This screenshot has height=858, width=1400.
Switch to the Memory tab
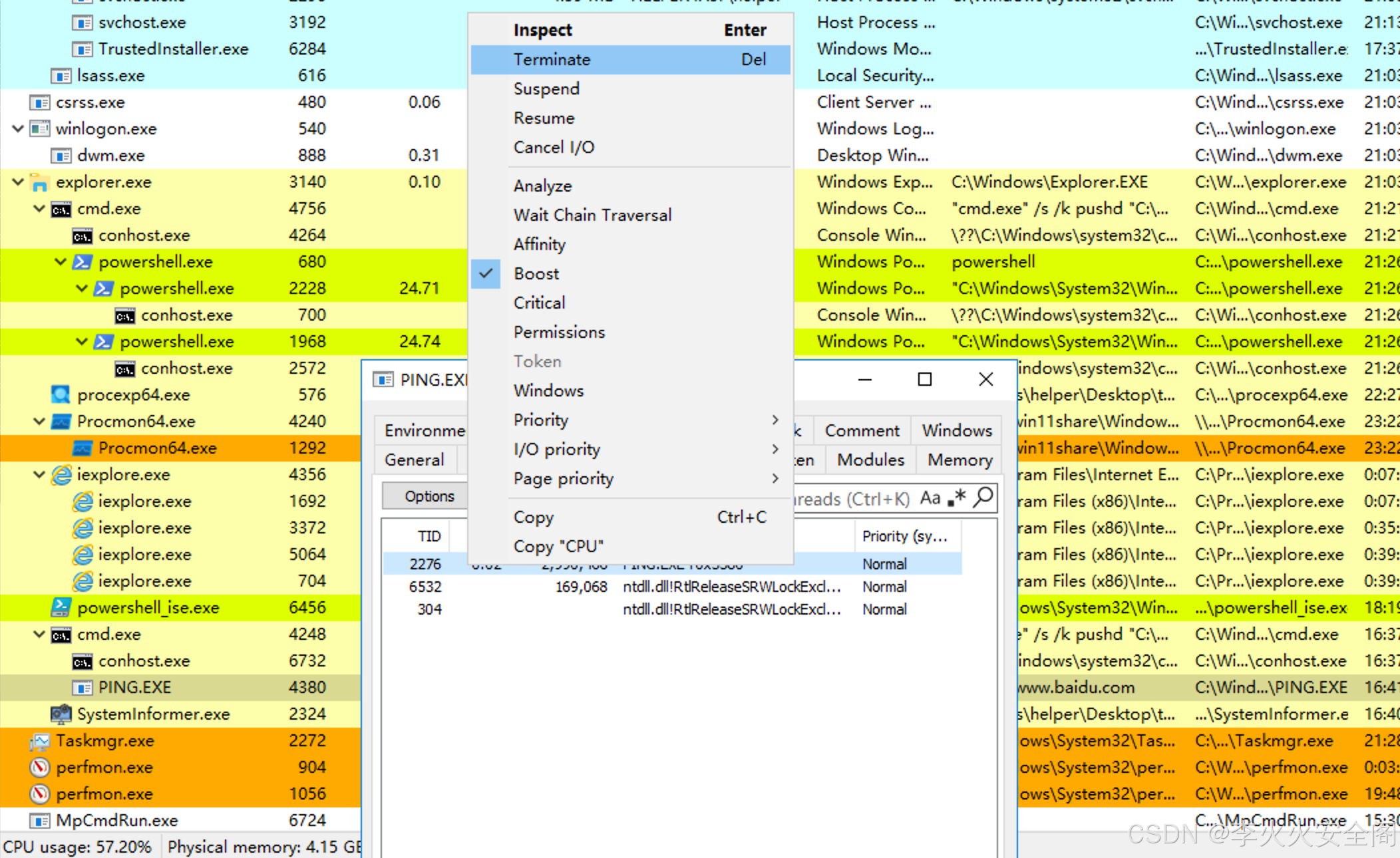pyautogui.click(x=960, y=460)
